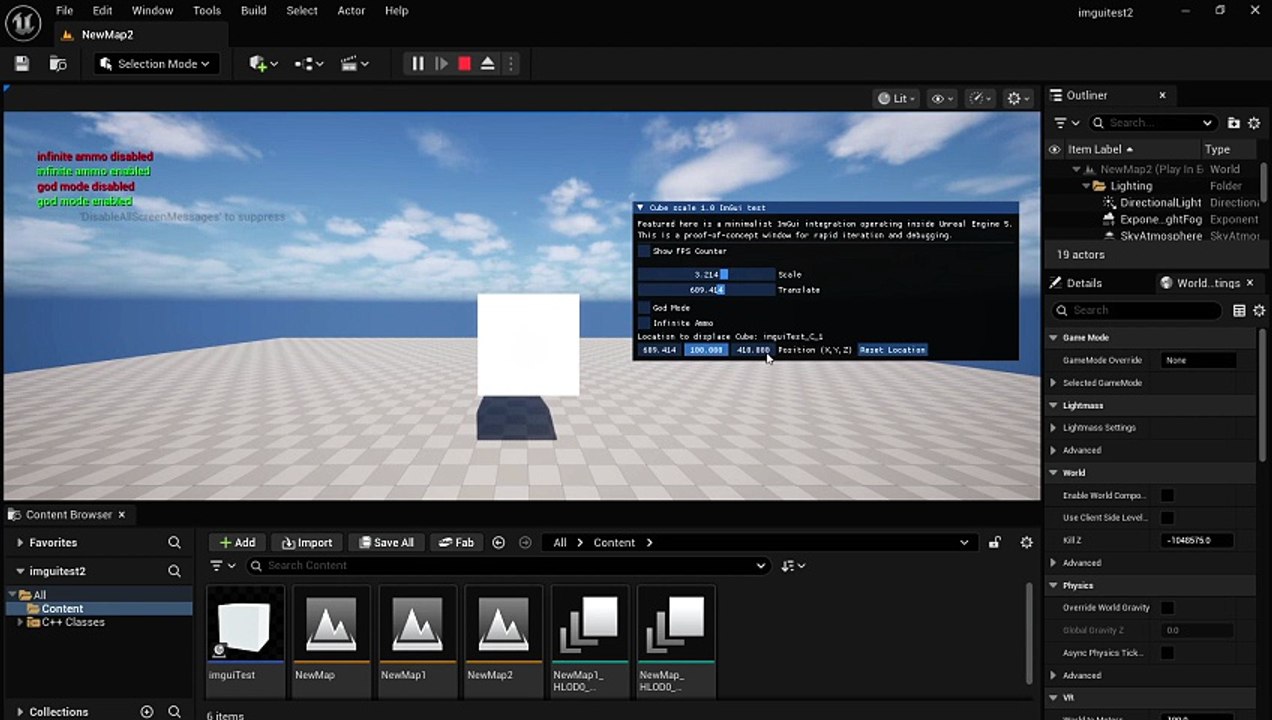Click the Content Browser history back arrow

[498, 543]
